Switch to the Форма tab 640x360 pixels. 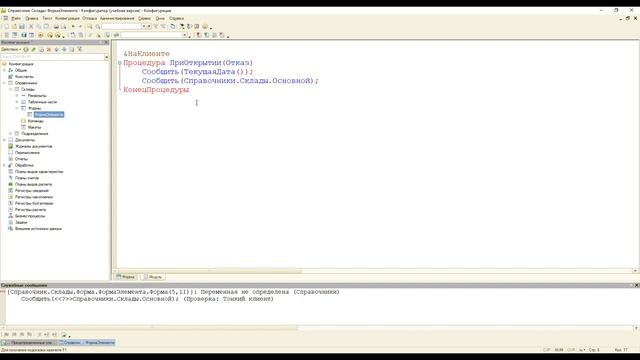pos(126,277)
